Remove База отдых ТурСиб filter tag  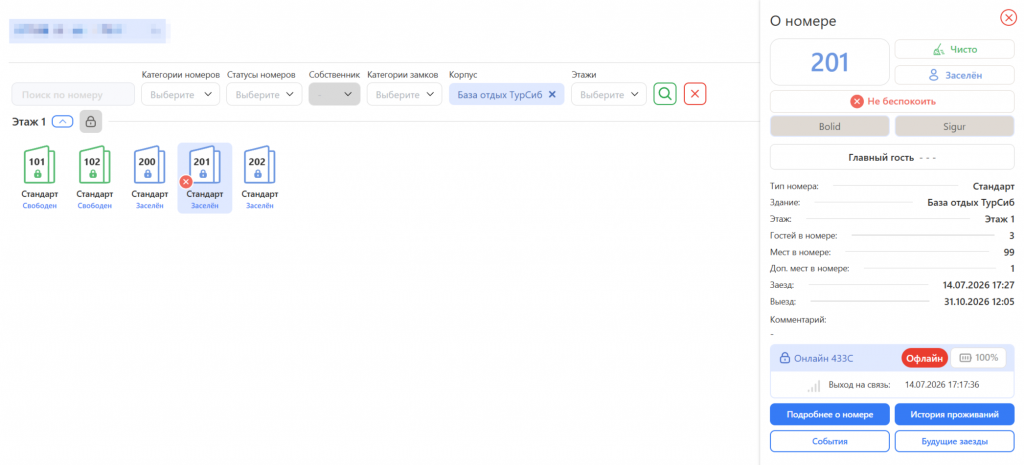(552, 94)
